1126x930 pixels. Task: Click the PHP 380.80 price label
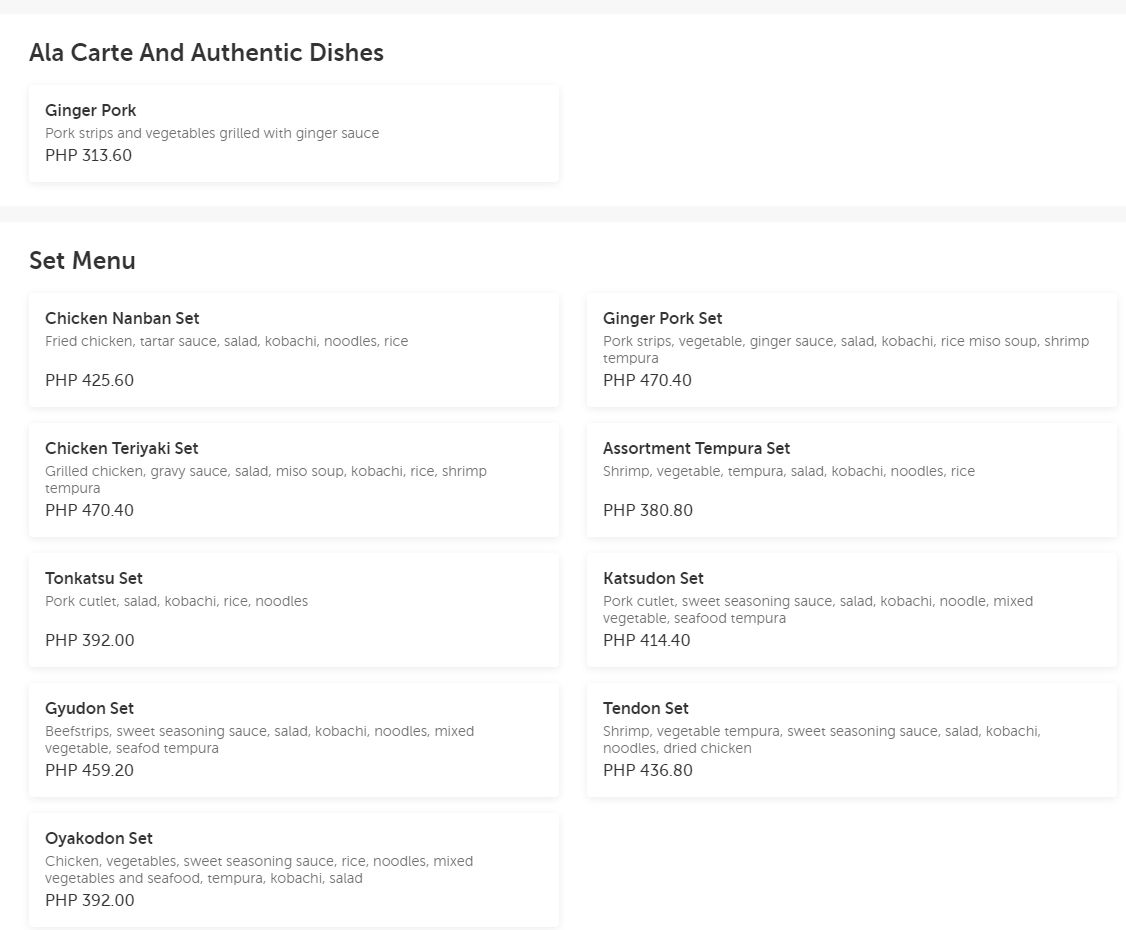coord(647,511)
